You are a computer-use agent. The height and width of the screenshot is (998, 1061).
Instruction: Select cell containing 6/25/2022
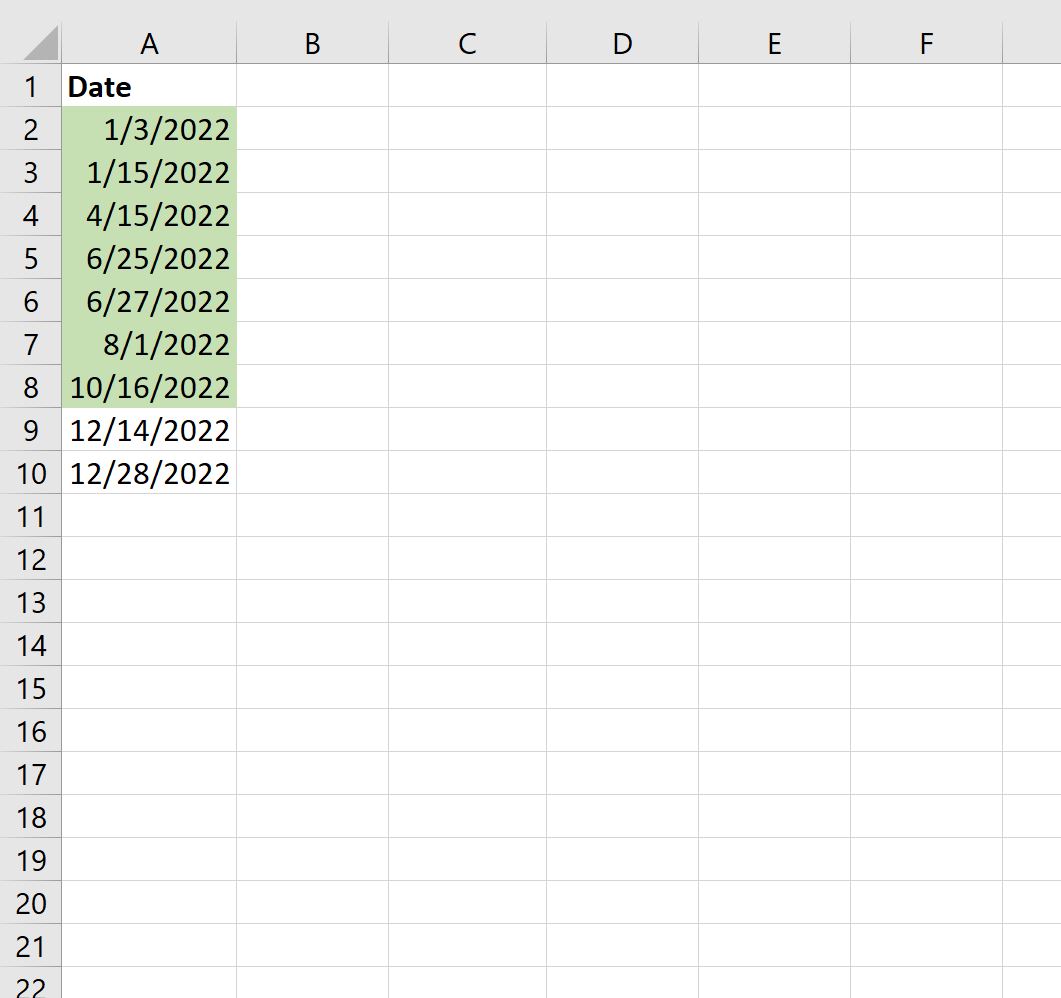149,258
